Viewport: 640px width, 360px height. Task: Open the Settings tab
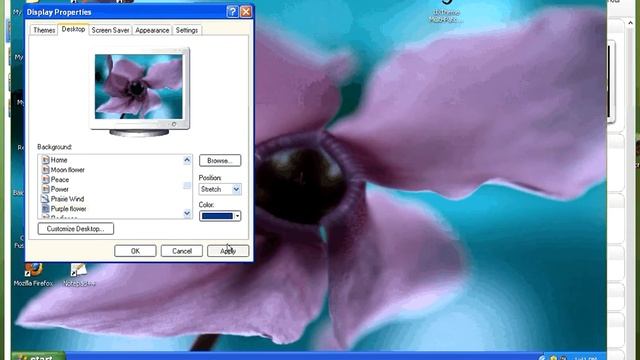tap(187, 30)
